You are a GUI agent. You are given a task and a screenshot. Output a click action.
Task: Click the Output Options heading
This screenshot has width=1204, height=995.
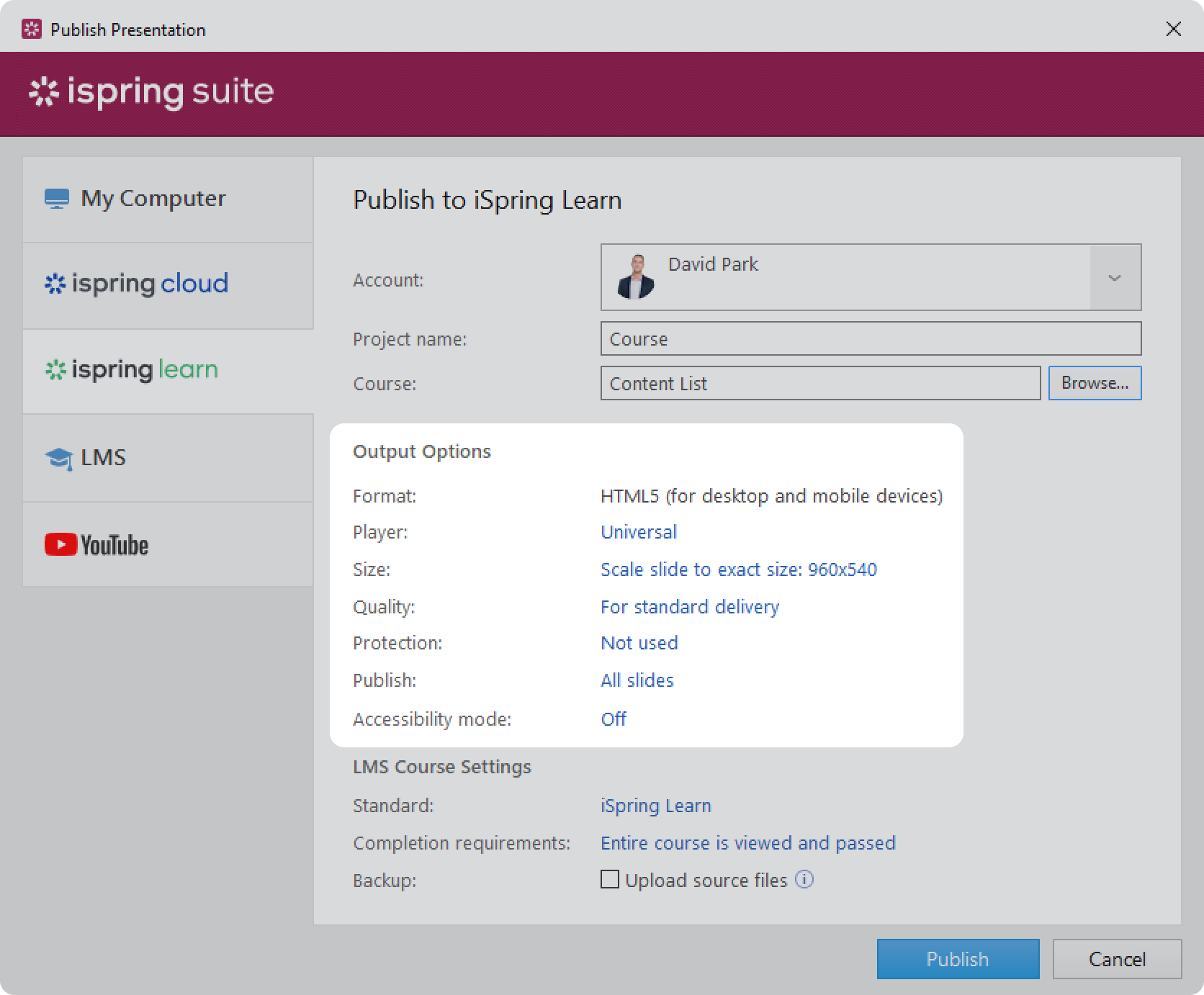(x=422, y=451)
